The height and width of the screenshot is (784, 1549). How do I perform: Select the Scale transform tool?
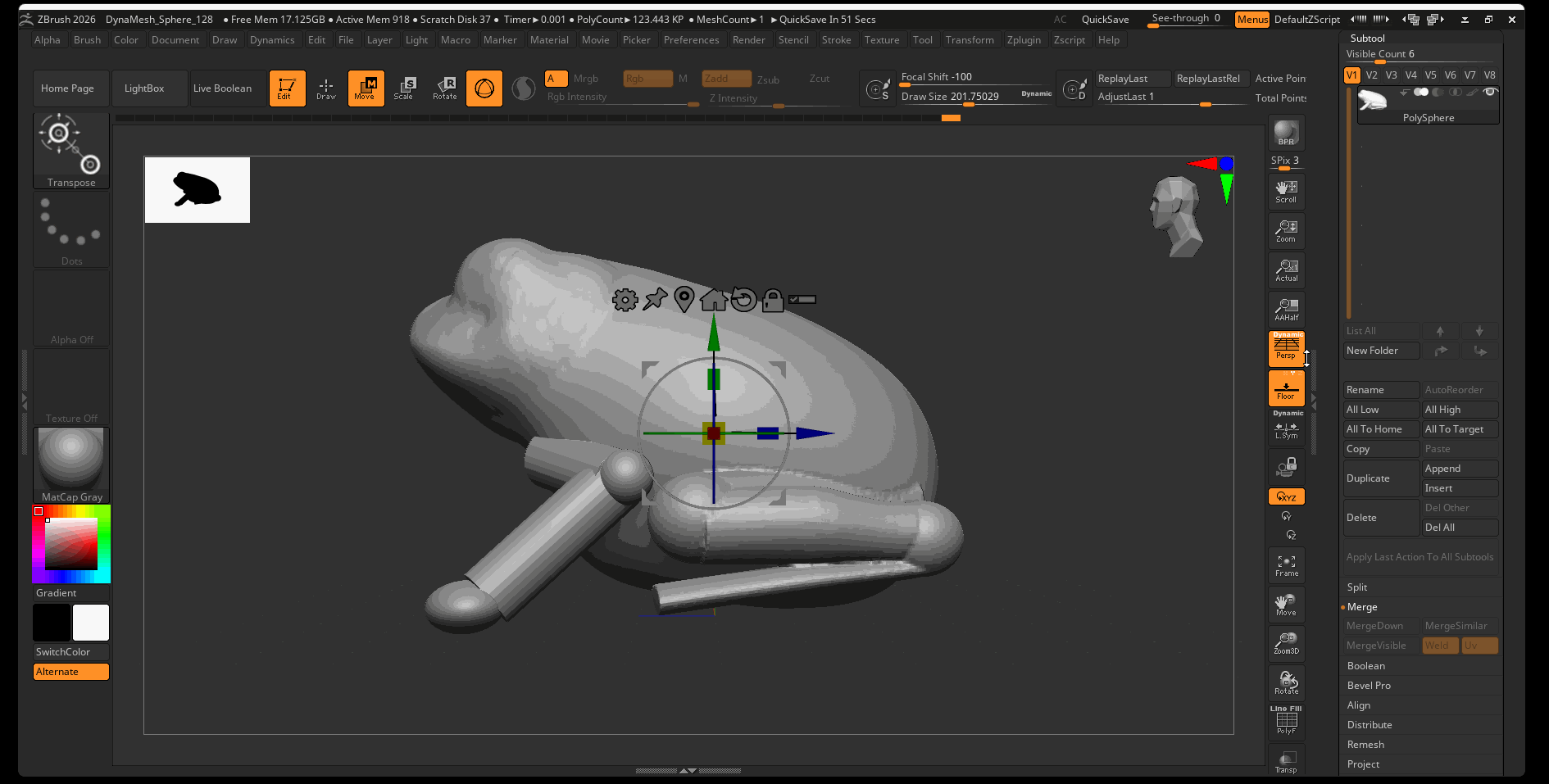pos(404,88)
